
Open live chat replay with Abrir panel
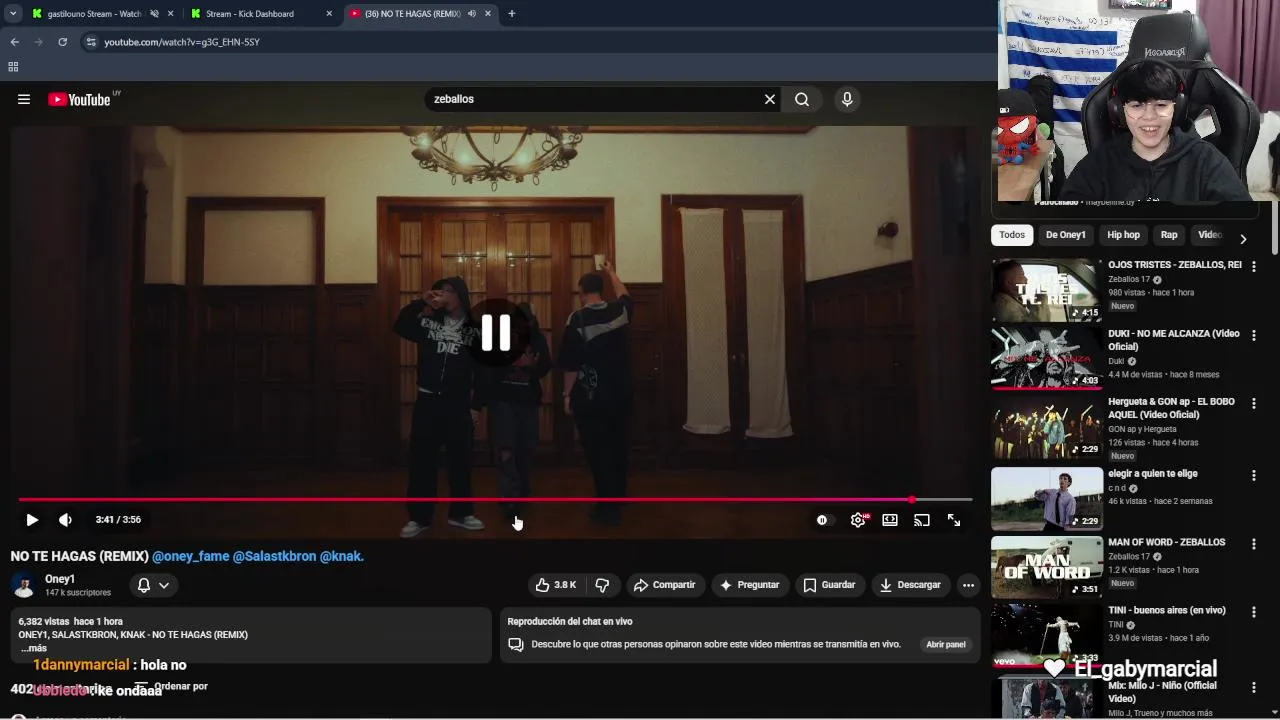click(945, 645)
